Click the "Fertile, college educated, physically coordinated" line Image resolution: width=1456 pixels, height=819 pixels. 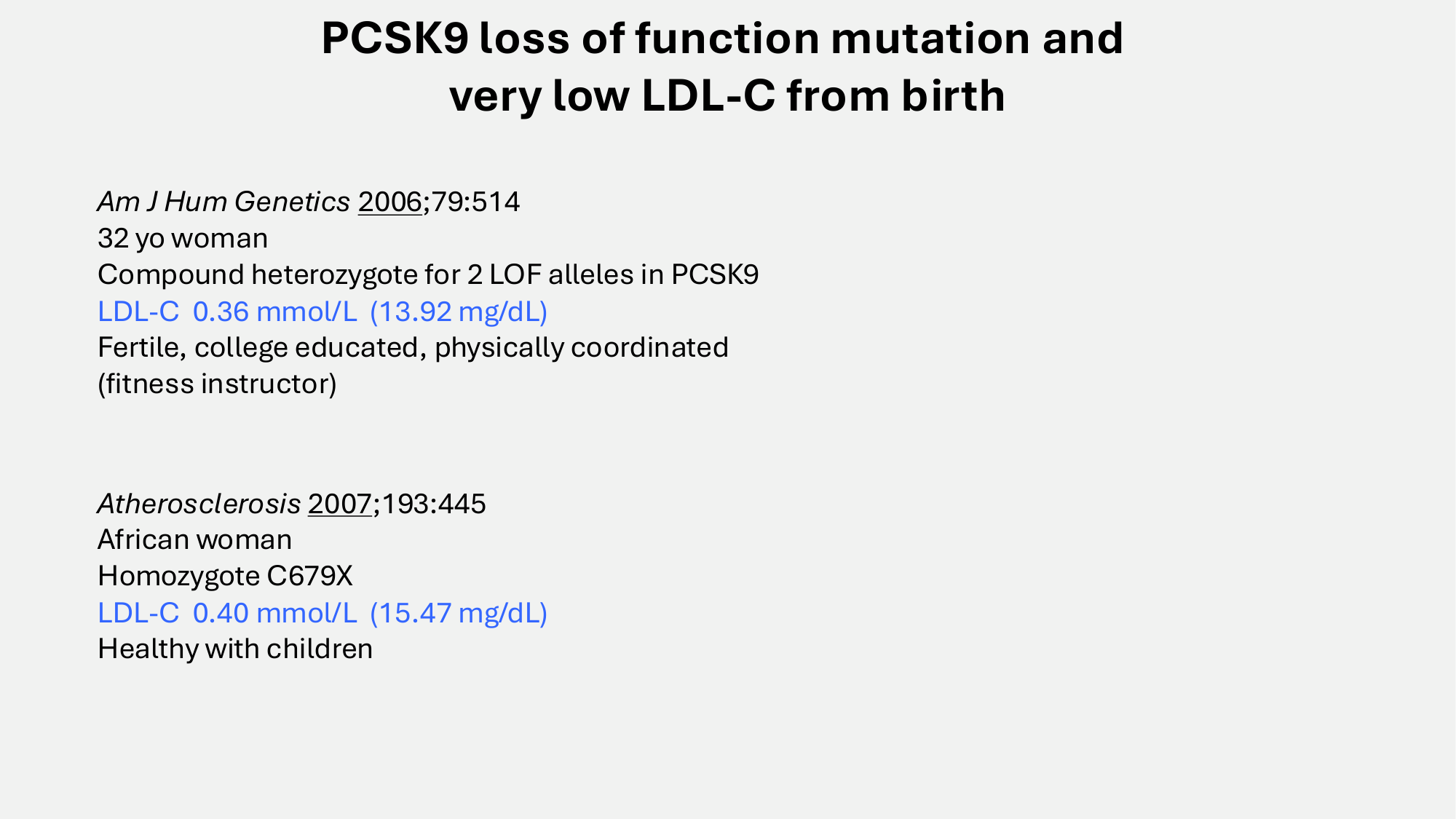413,348
